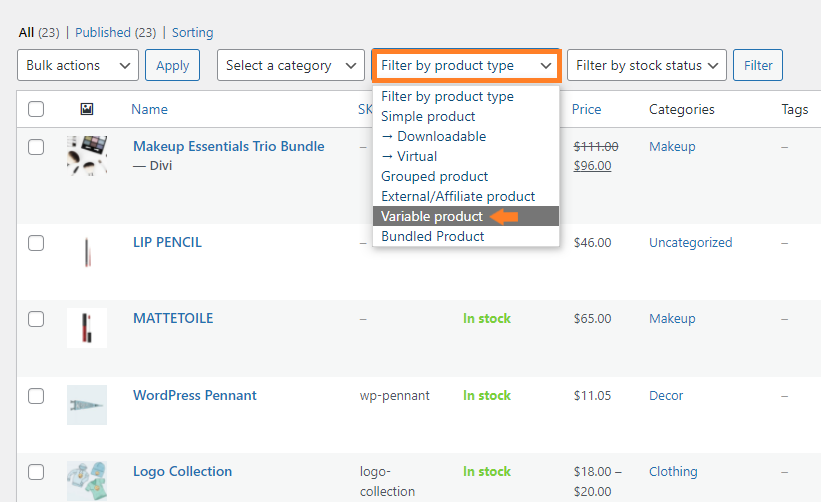The width and height of the screenshot is (821, 502).
Task: Click the Clothing category link
Action: pos(673,471)
